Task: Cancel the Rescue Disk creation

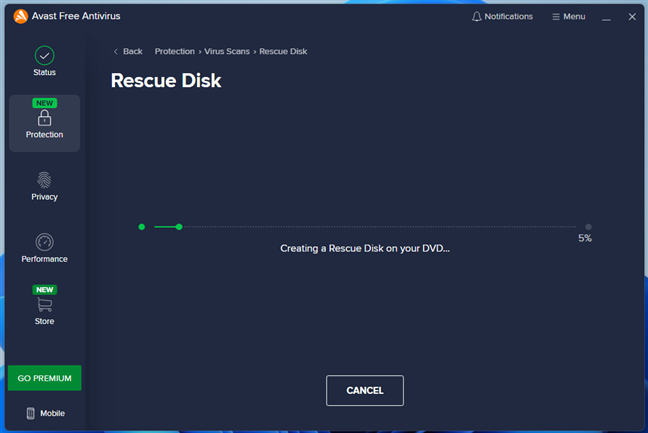Action: coord(364,390)
